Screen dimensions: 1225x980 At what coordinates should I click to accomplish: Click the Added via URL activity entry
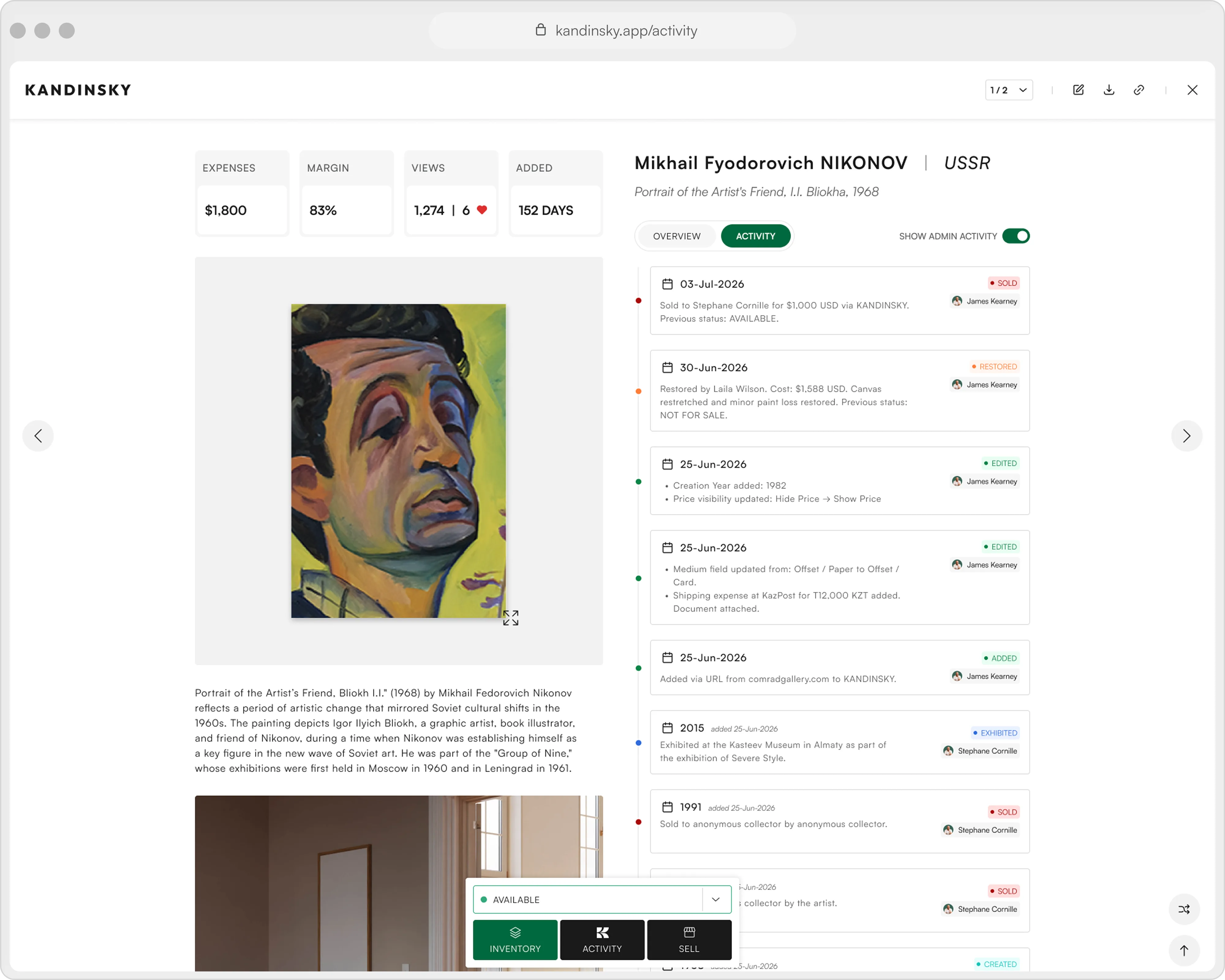pos(839,668)
